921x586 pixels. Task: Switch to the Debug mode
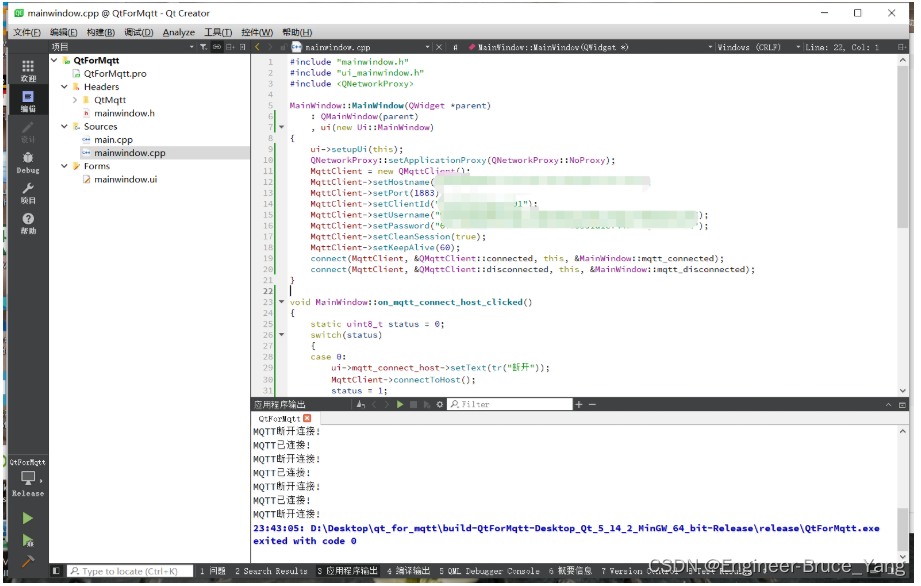tap(28, 163)
